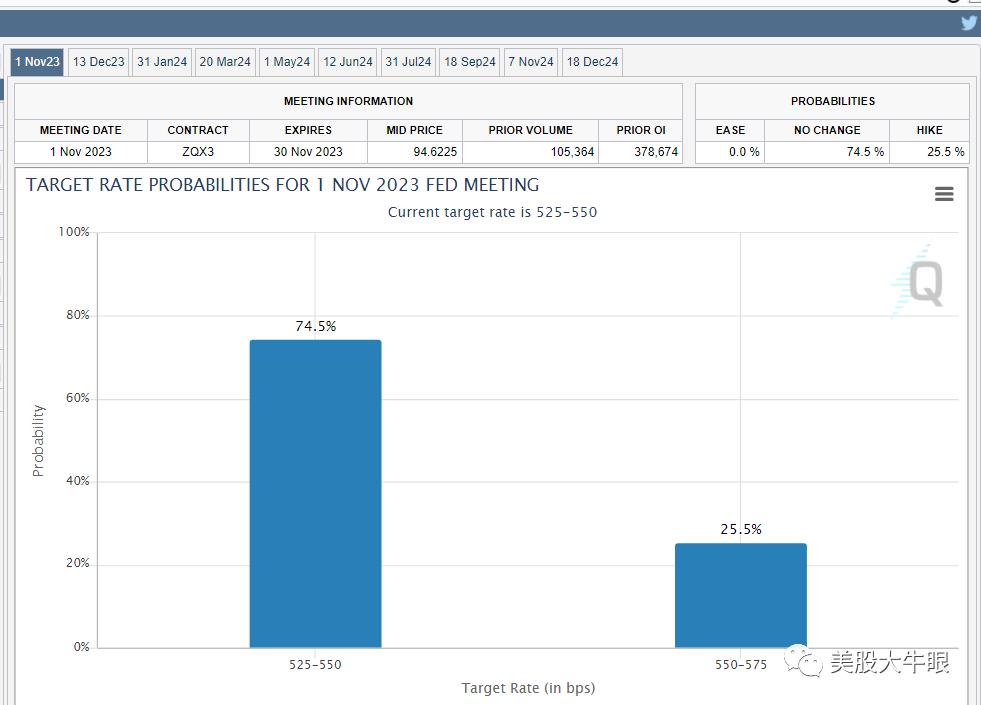Switch to the 13 Dec23 tab
The width and height of the screenshot is (981, 705).
tap(98, 62)
